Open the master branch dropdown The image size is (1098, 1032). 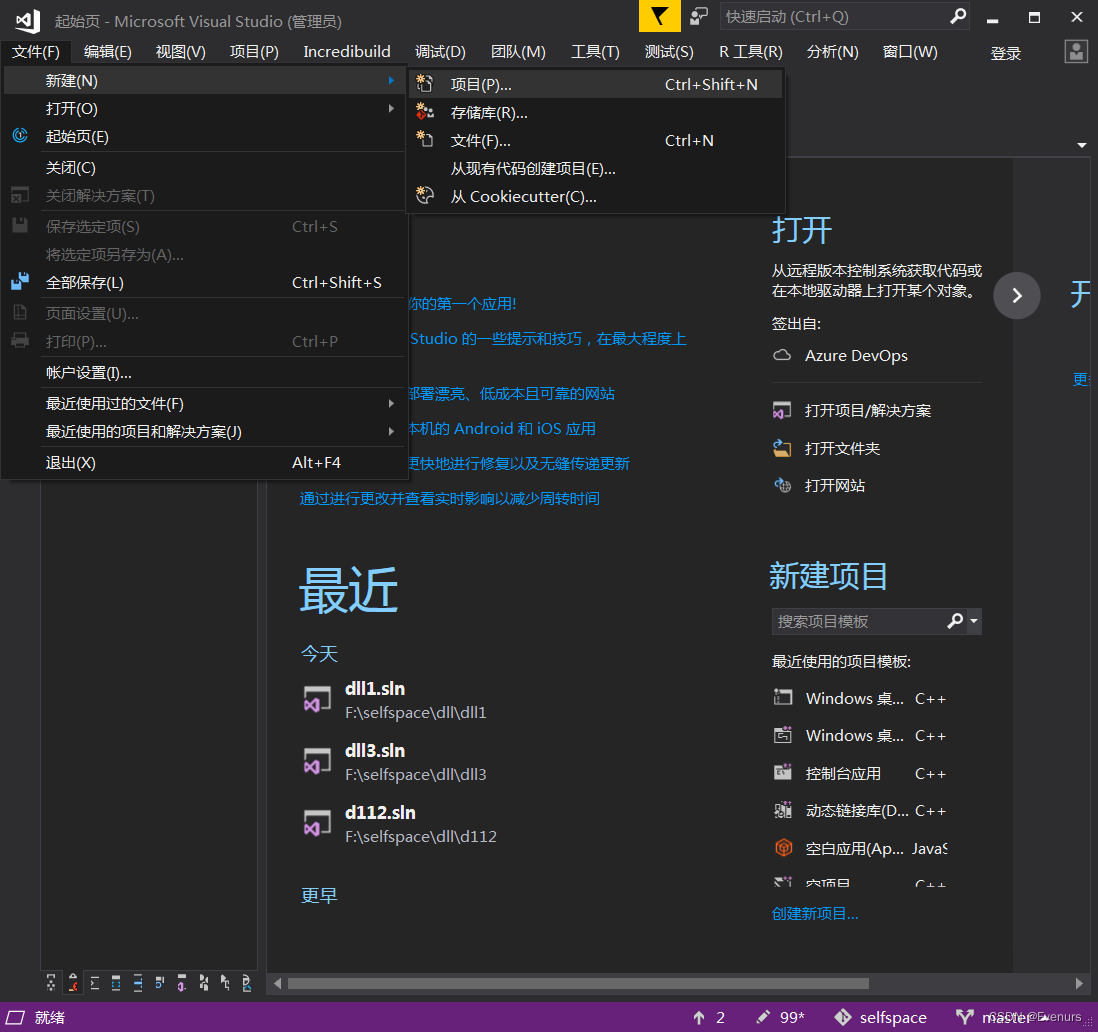[1002, 1017]
